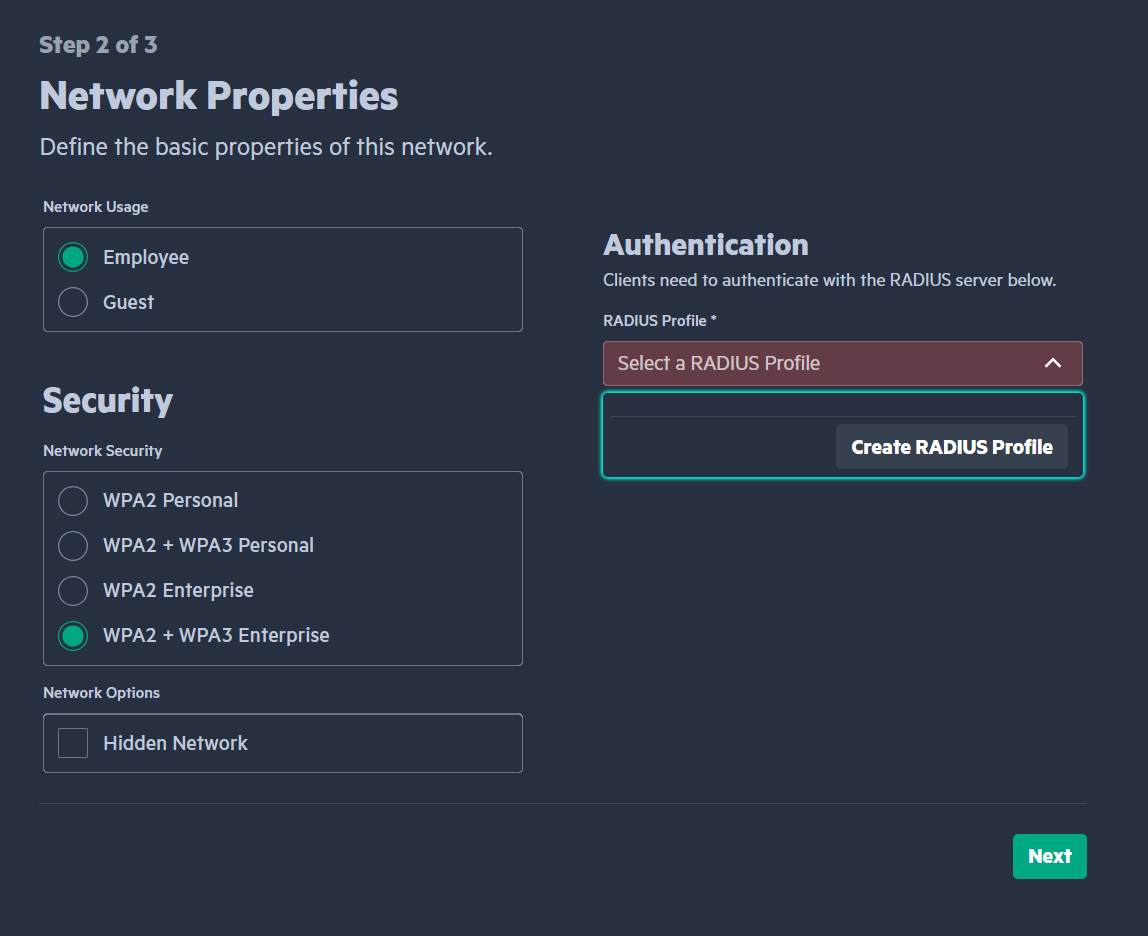Choose WPA2 + WPA3 Personal security

(73, 546)
